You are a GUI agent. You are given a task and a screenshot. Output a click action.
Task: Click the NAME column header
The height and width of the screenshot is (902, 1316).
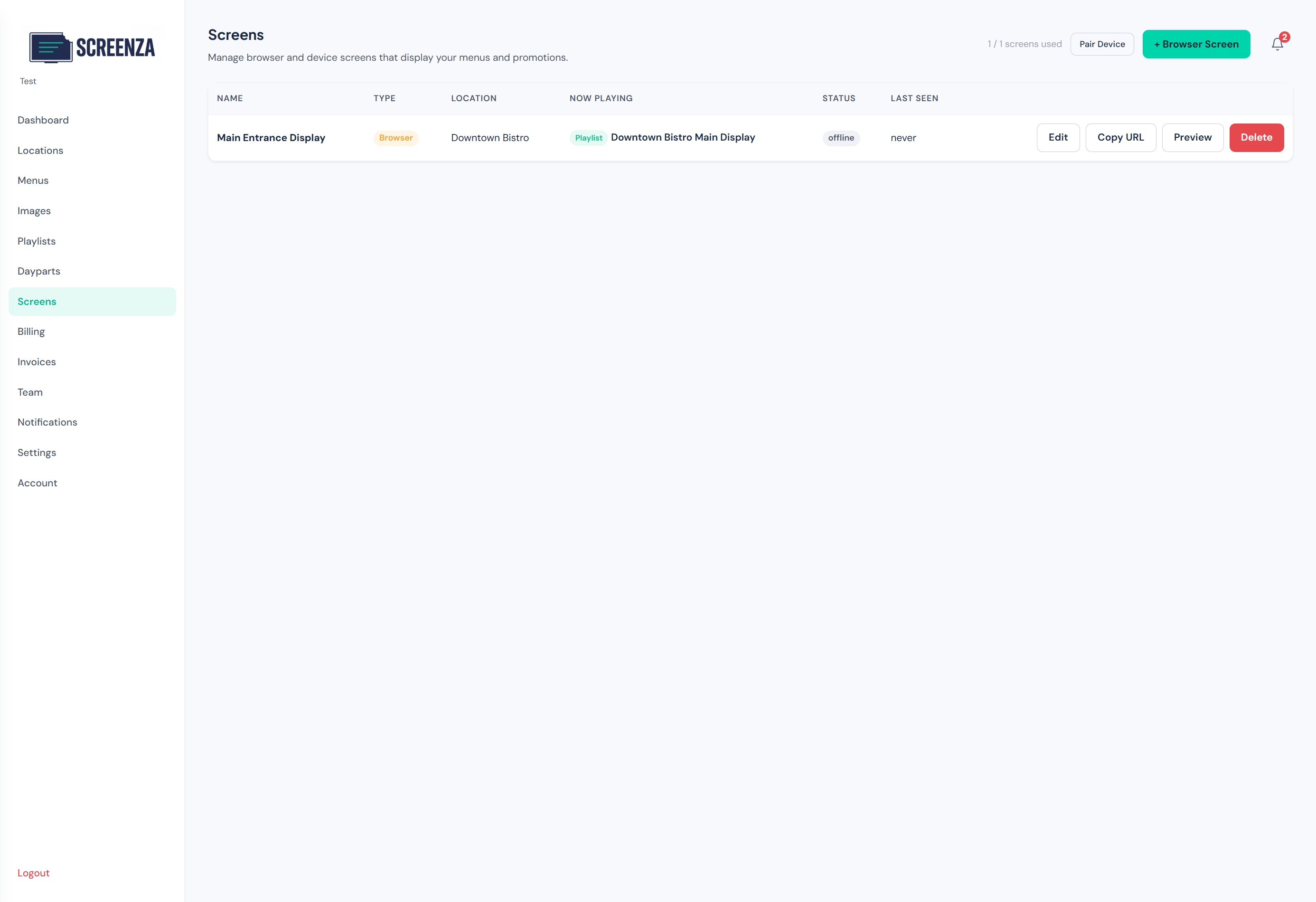[x=230, y=98]
